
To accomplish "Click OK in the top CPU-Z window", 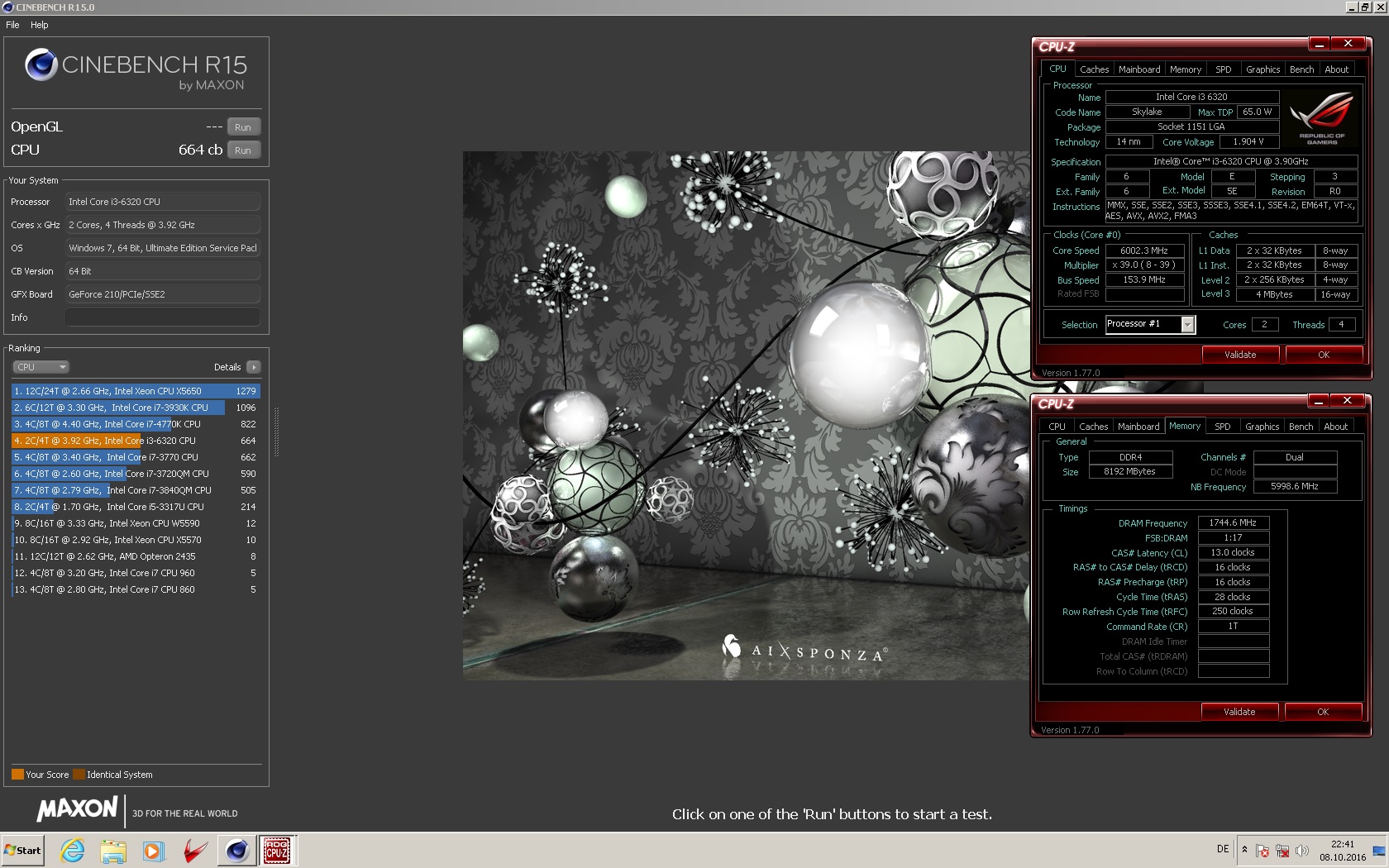I will coord(1324,355).
